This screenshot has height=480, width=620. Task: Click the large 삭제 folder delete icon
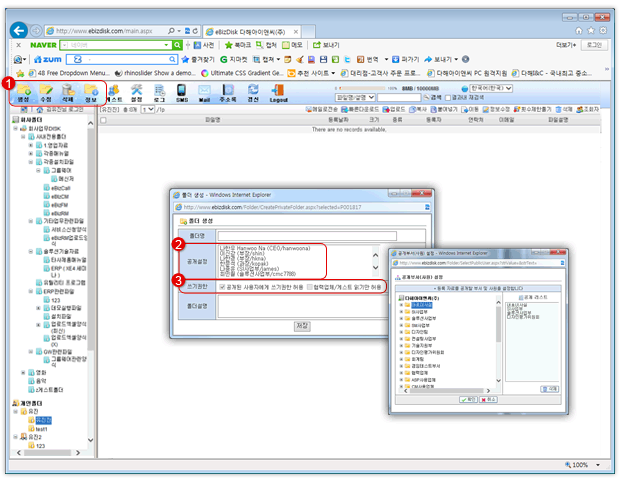click(x=68, y=93)
